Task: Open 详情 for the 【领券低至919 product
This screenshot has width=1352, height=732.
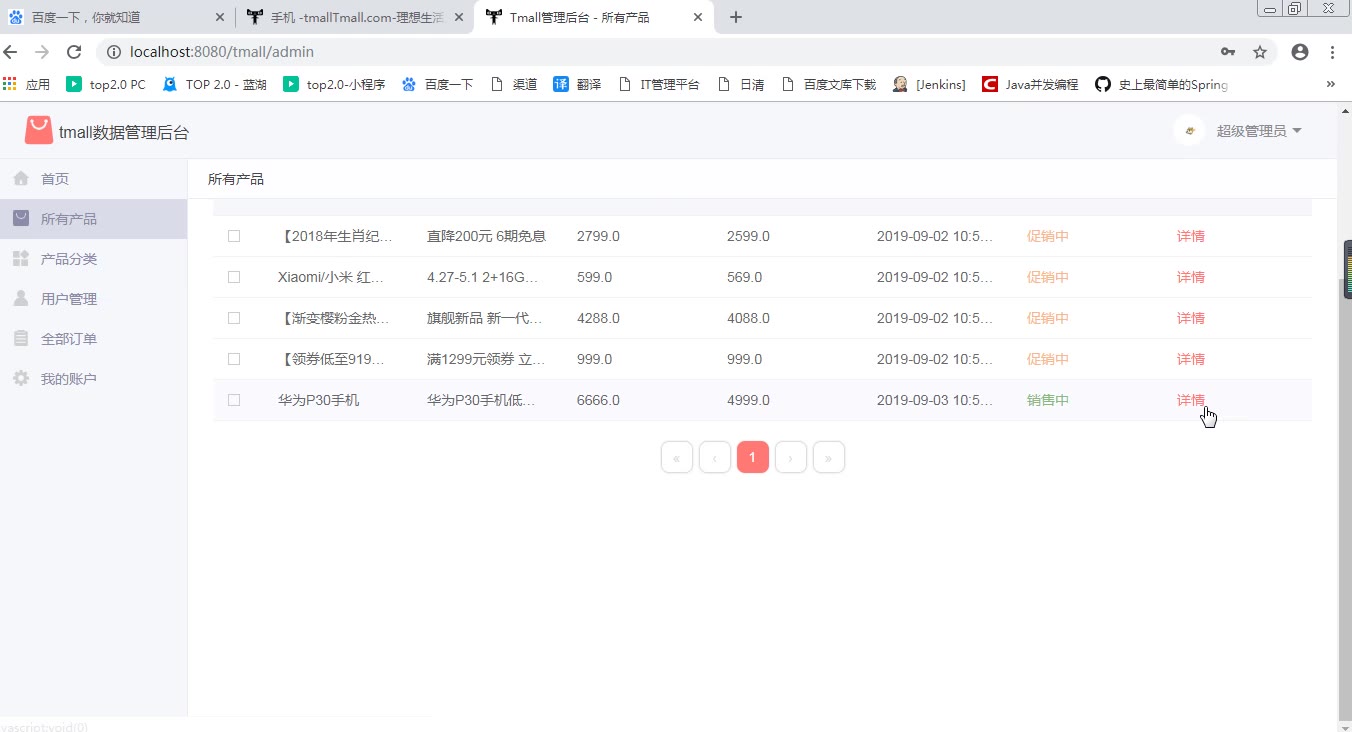Action: [1191, 359]
